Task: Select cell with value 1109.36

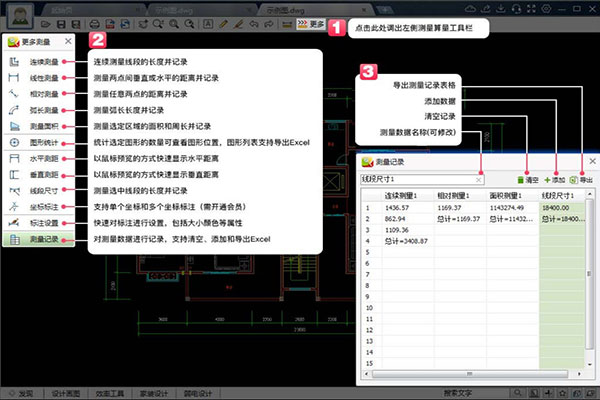Action: (x=408, y=230)
